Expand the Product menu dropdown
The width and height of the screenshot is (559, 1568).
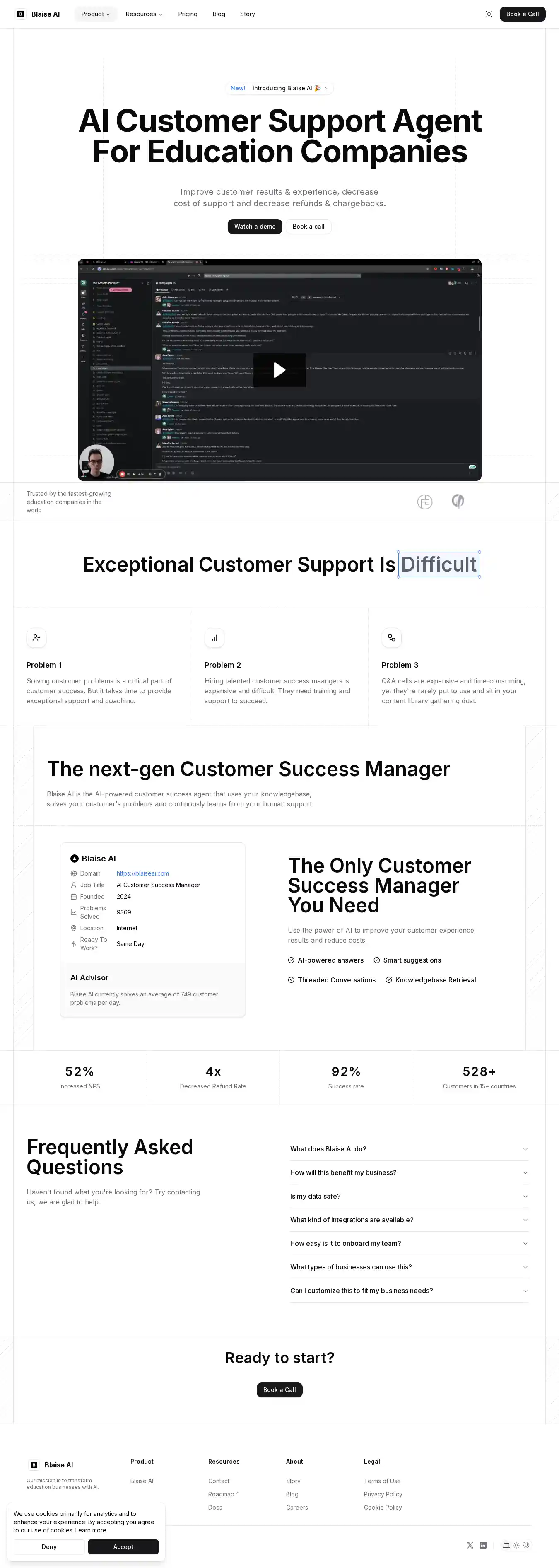[x=96, y=14]
